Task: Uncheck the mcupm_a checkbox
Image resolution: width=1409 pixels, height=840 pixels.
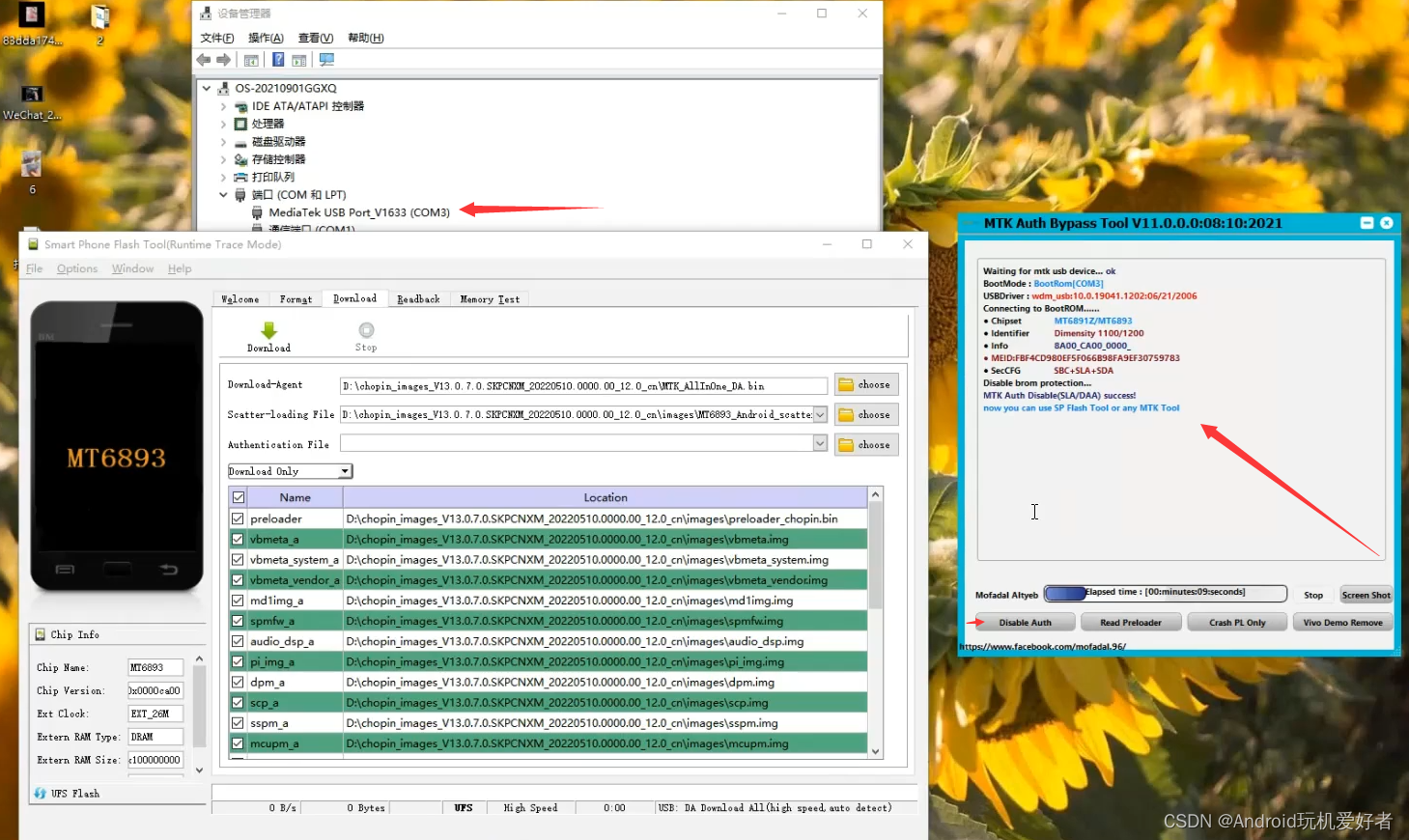Action: click(x=238, y=743)
